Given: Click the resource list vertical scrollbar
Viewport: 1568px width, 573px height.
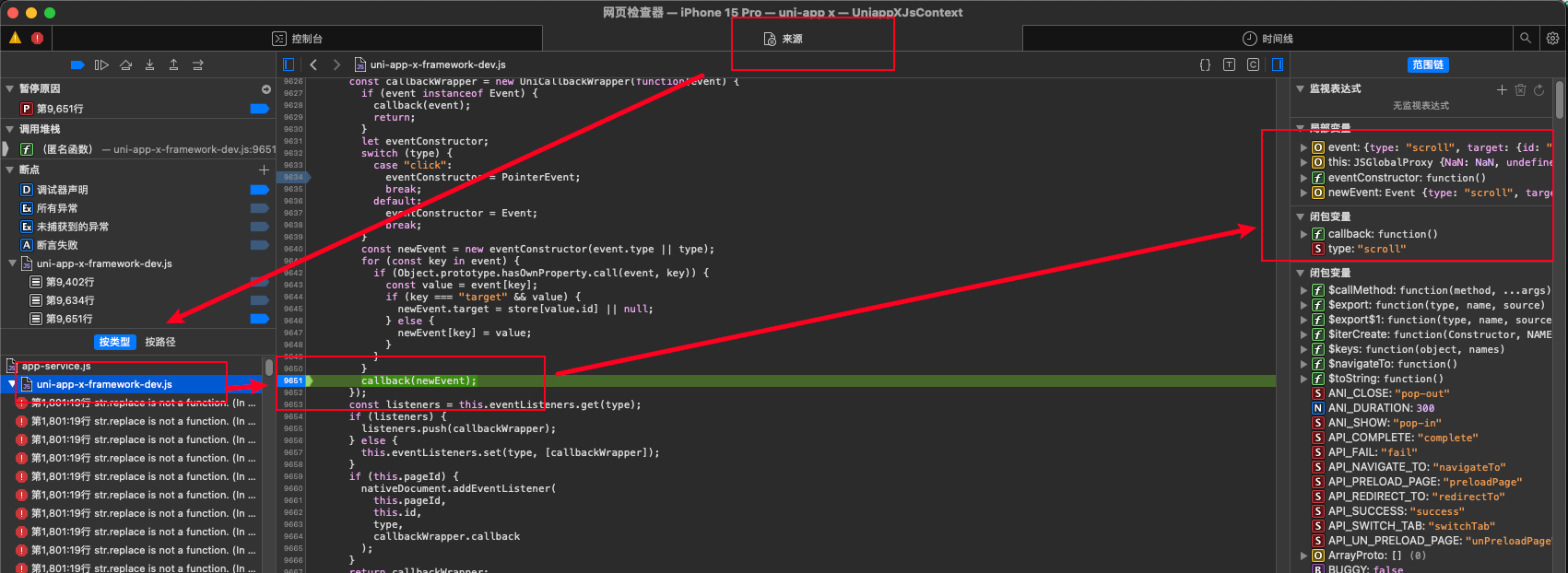Looking at the screenshot, I should 269,367.
